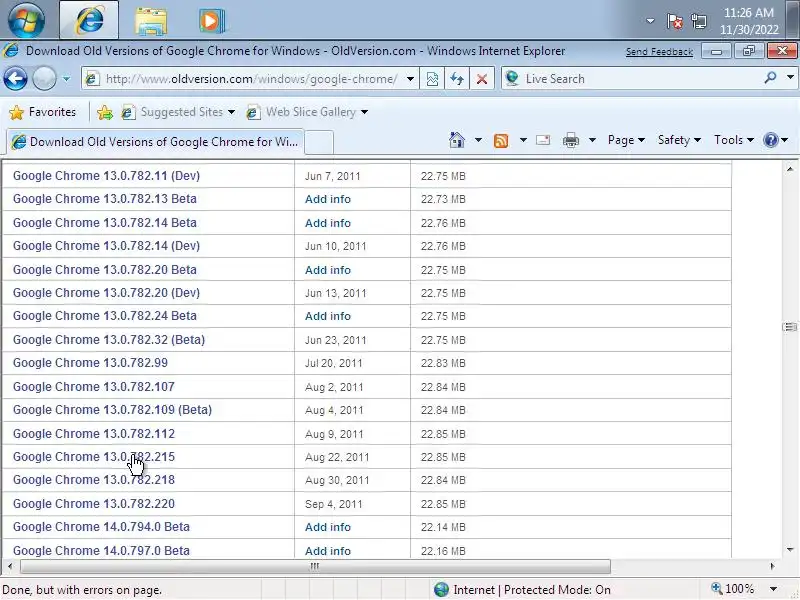The height and width of the screenshot is (600, 800).
Task: Click Add to Favorites Bar icon
Action: coord(105,112)
